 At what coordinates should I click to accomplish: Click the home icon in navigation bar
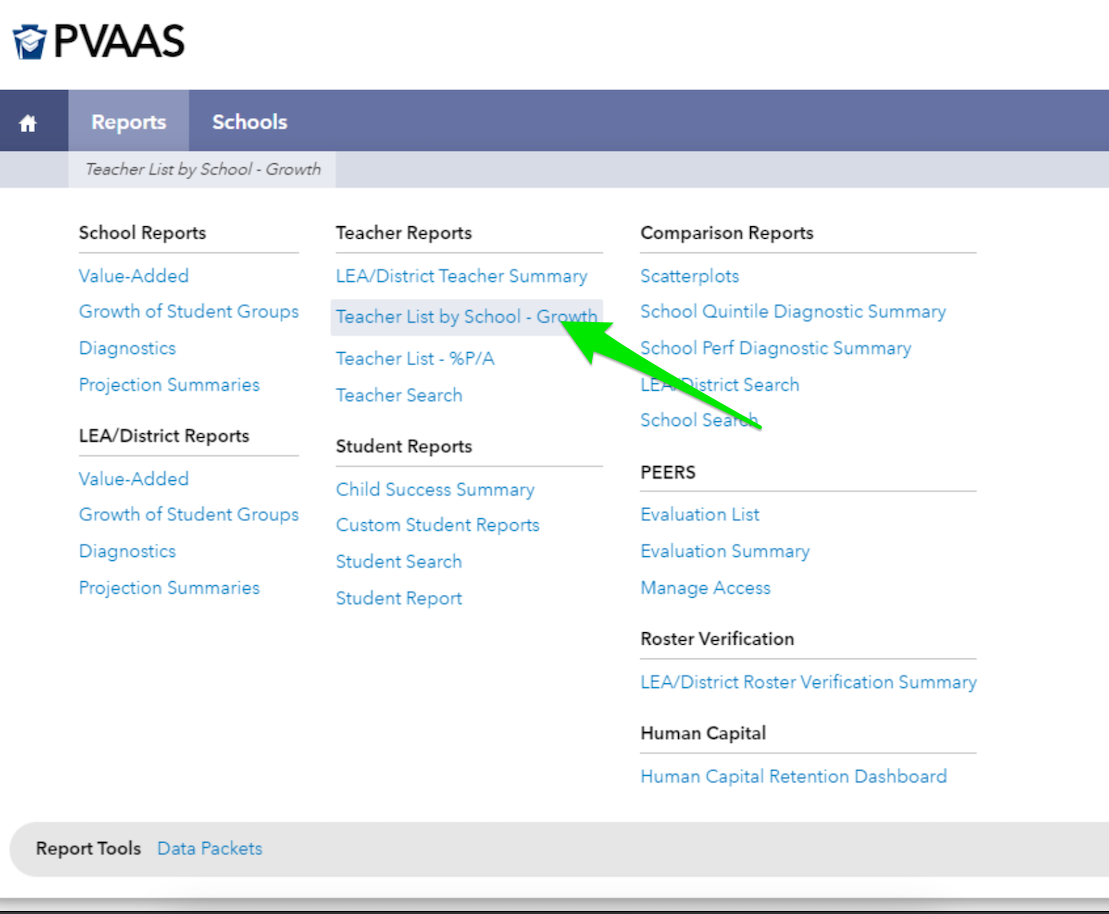(28, 123)
